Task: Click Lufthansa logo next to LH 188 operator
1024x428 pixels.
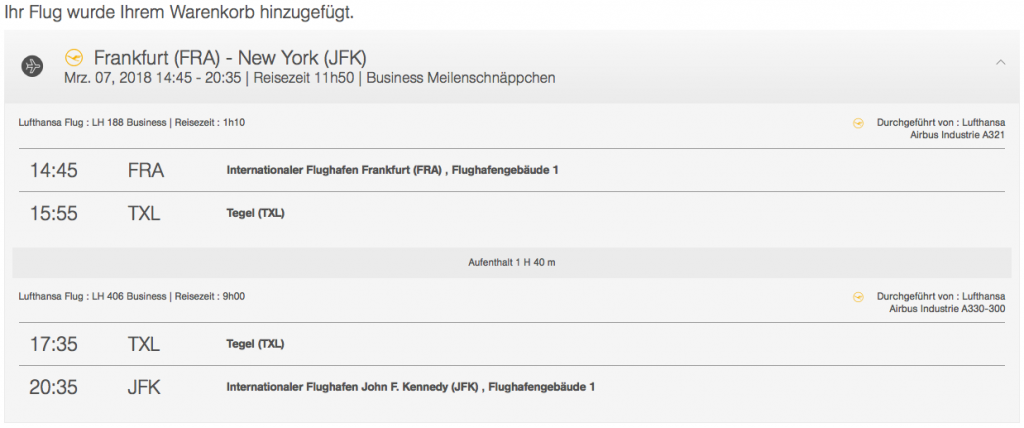Action: [x=858, y=122]
